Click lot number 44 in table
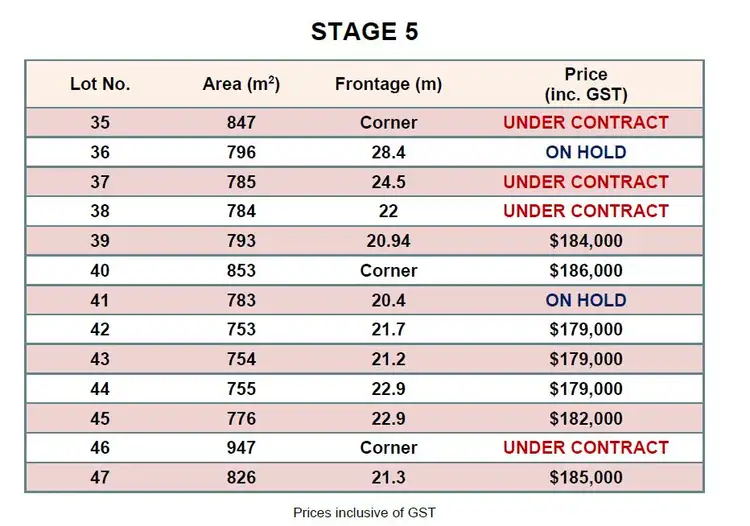The image size is (750, 526). 100,388
